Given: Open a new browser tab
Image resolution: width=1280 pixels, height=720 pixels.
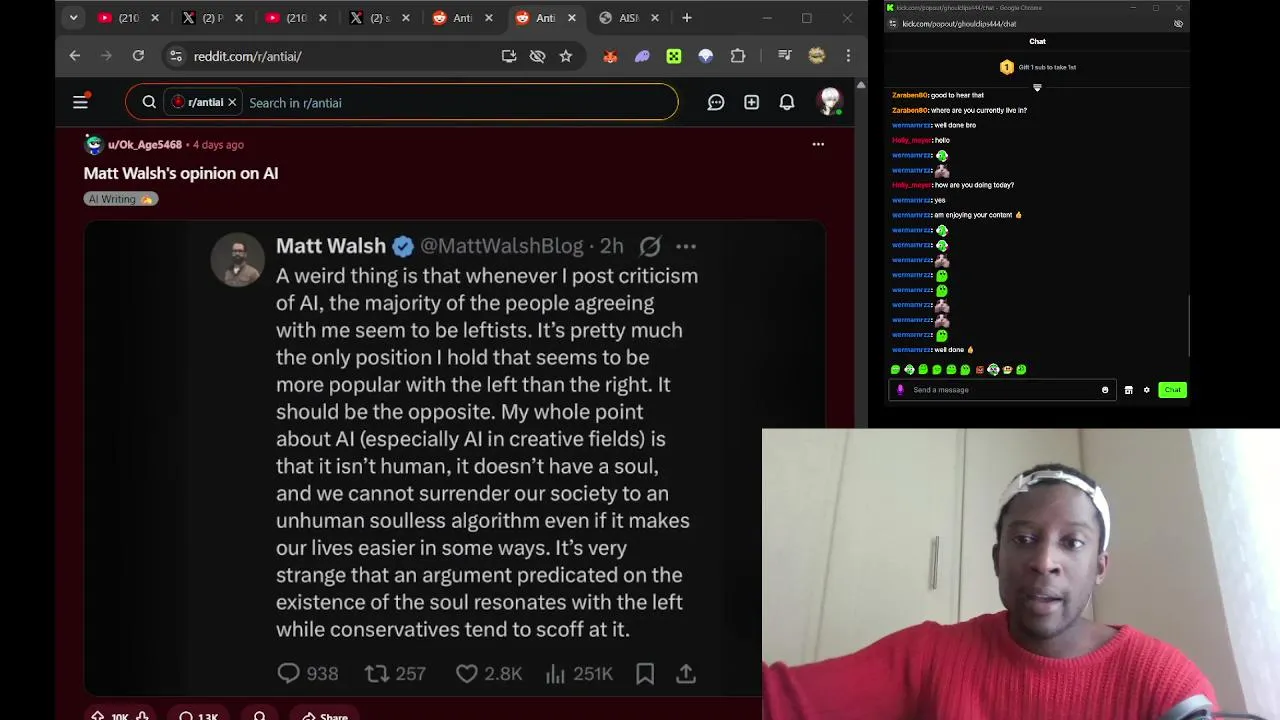Looking at the screenshot, I should click(687, 18).
